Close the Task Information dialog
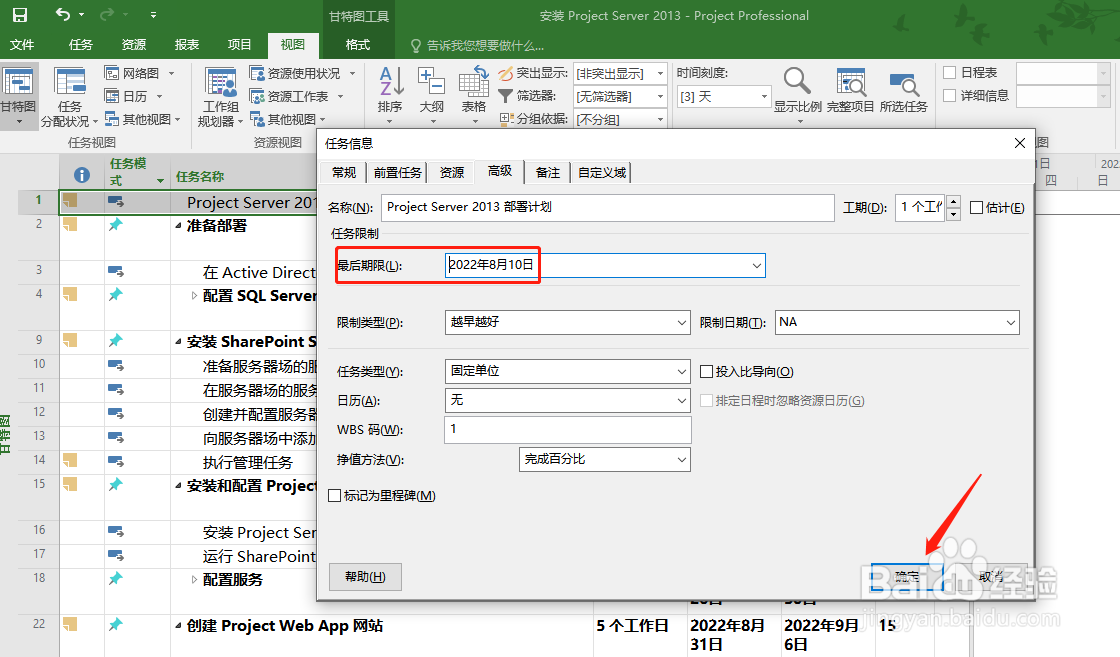This screenshot has height=657, width=1120. coord(1019,143)
